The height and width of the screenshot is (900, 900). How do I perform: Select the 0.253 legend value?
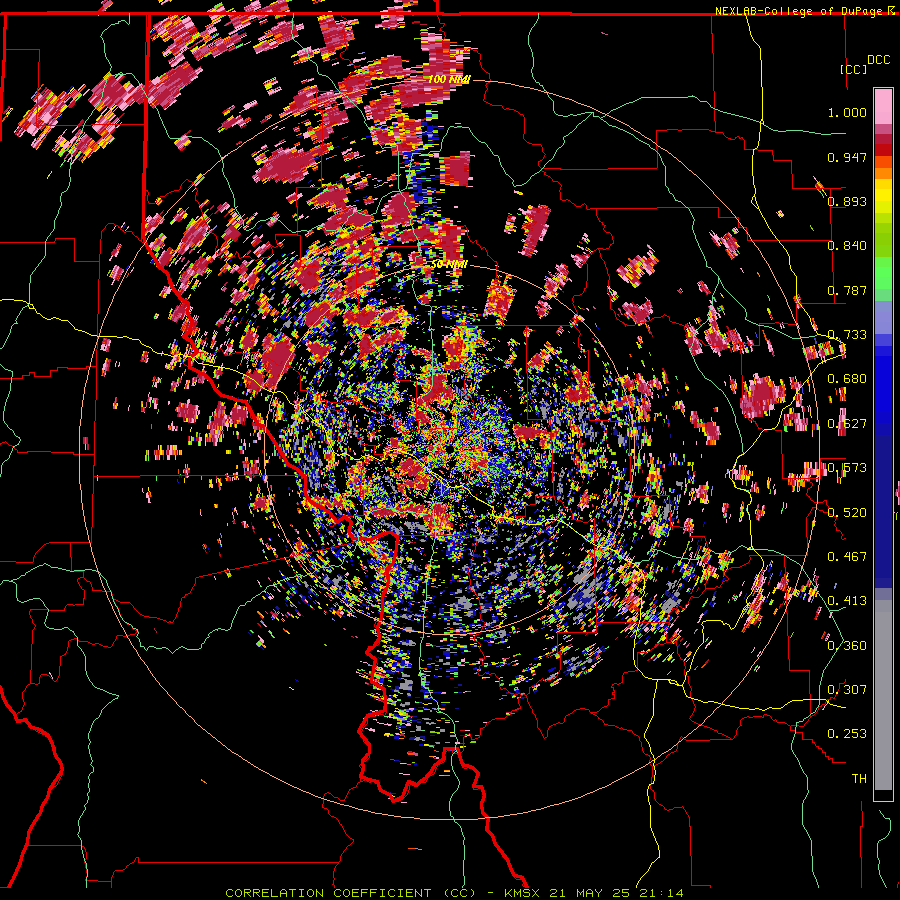pos(847,734)
